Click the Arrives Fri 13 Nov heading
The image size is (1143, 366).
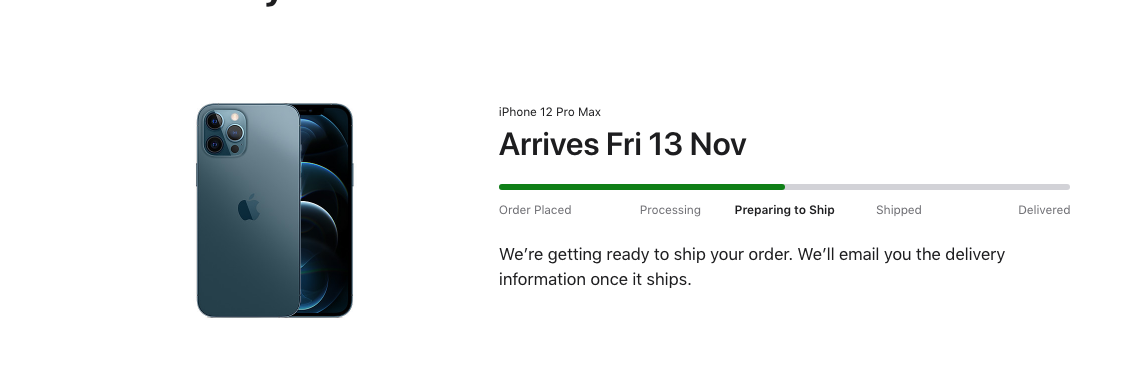tap(623, 144)
